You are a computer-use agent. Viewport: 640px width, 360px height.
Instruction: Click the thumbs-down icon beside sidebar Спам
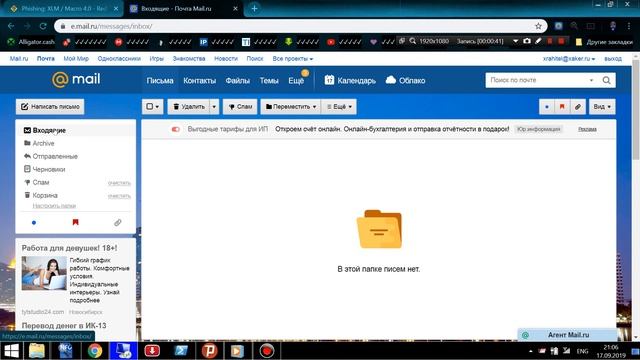click(x=27, y=182)
